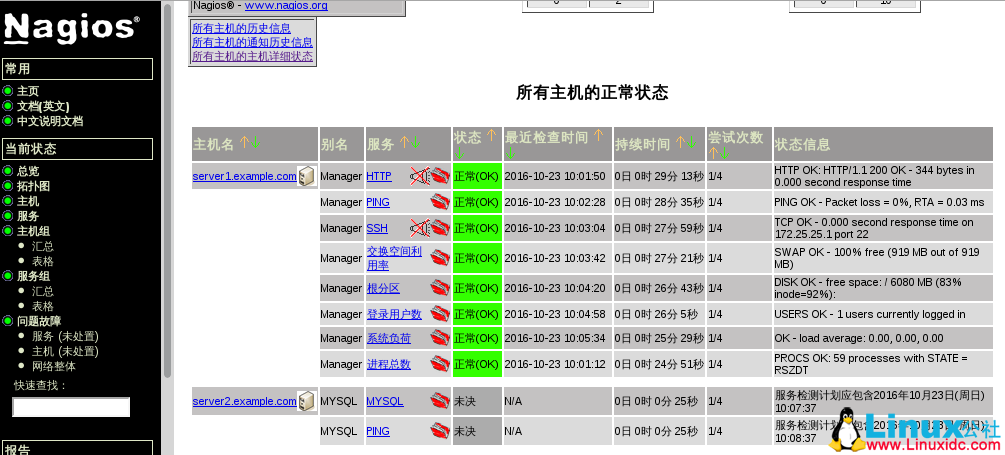The image size is (1005, 455).
Task: Click the red icon in the MYSQL service row
Action: point(440,402)
